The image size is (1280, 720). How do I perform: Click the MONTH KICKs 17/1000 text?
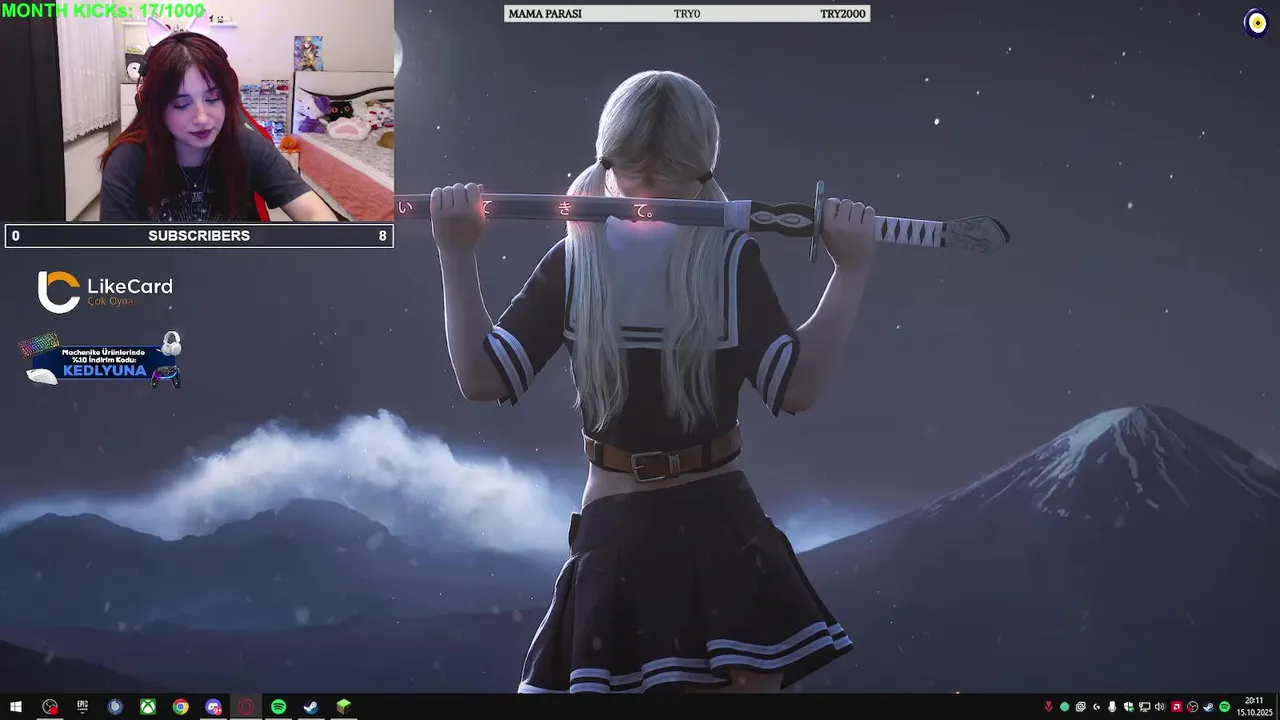pyautogui.click(x=102, y=11)
